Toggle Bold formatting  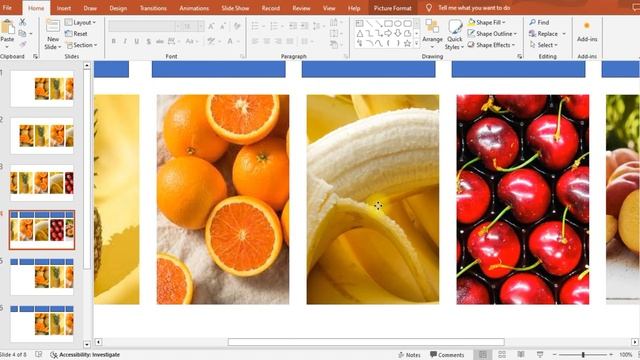[x=113, y=41]
